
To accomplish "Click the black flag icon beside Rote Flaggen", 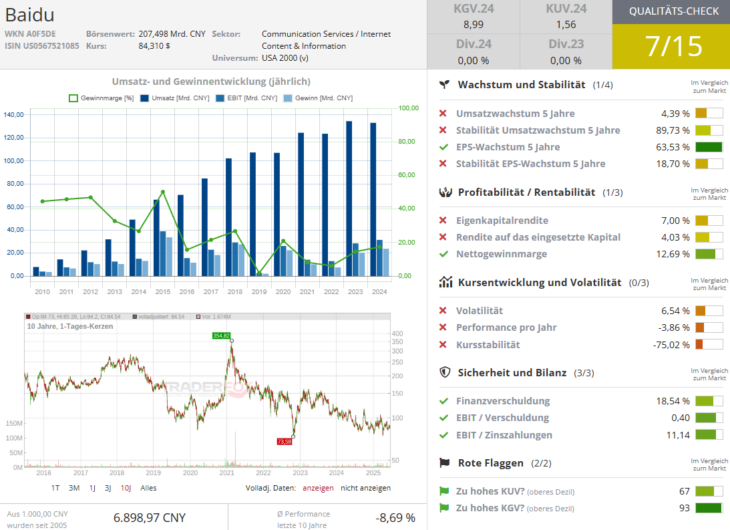I will click(x=445, y=462).
